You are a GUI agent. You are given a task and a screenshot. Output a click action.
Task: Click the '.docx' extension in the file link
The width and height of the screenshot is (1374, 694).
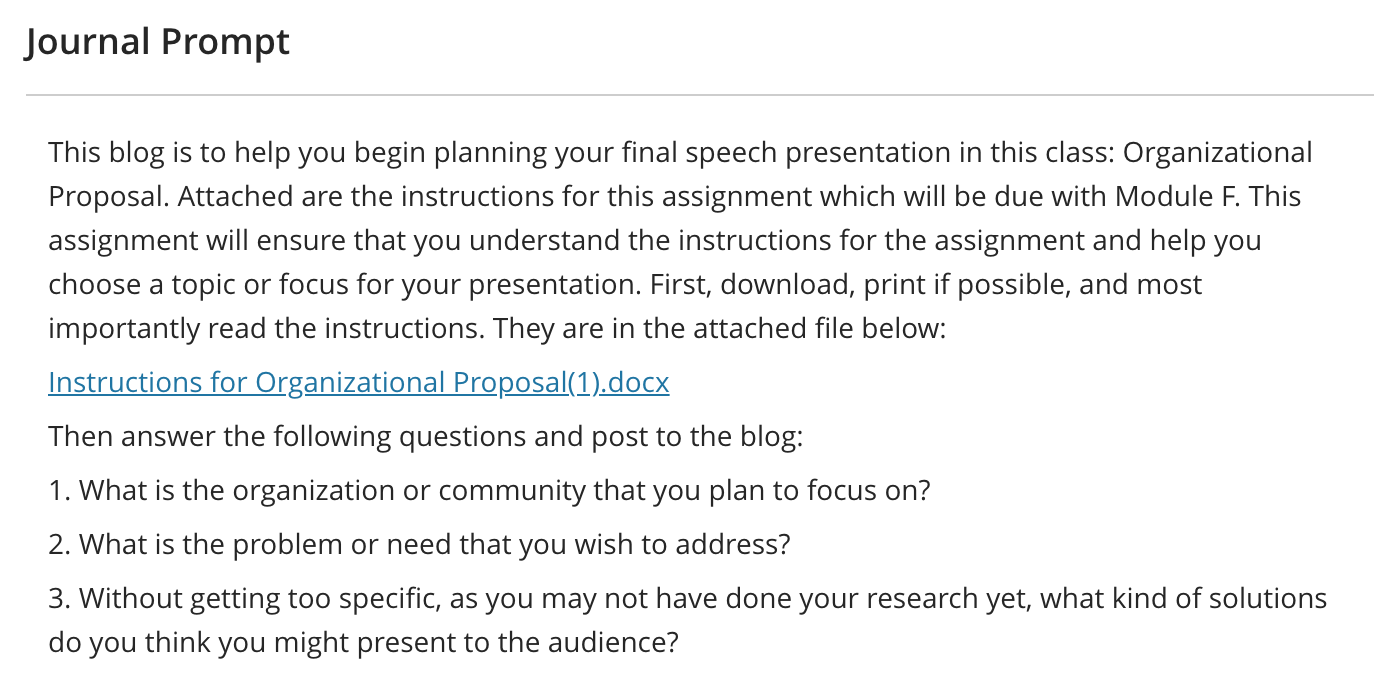(x=637, y=383)
